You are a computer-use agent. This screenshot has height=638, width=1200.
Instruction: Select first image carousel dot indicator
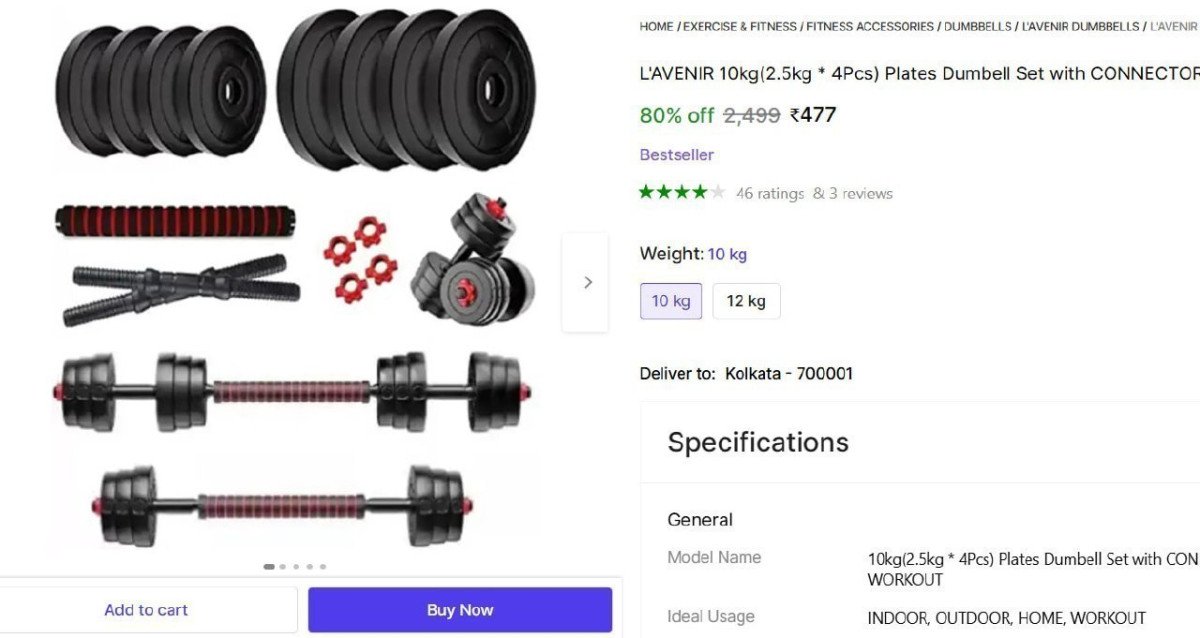point(269,566)
